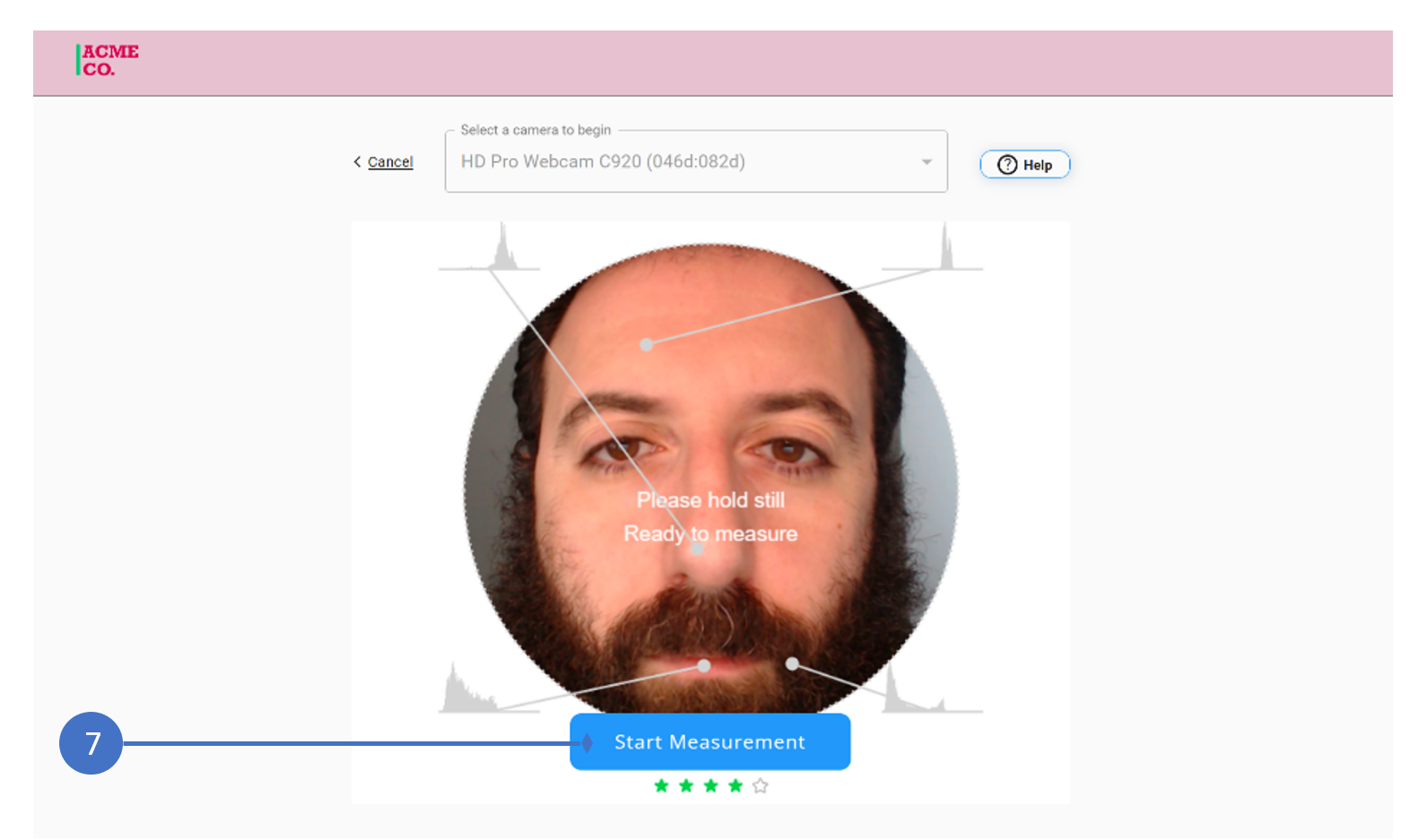Click the second green quality star
This screenshot has width=1427, height=840.
tap(686, 786)
